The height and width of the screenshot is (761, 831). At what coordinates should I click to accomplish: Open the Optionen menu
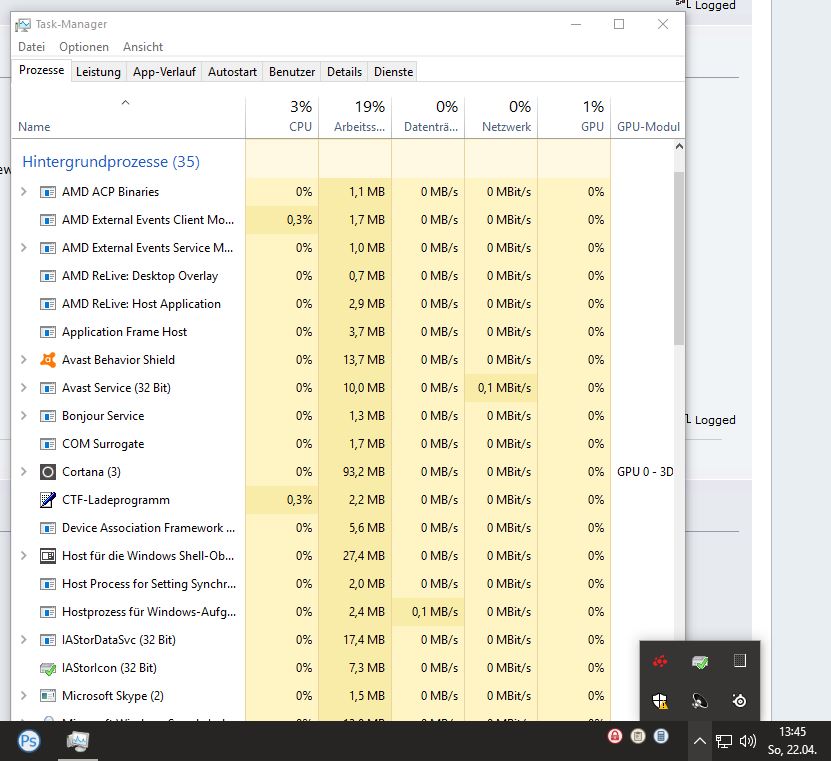(84, 47)
